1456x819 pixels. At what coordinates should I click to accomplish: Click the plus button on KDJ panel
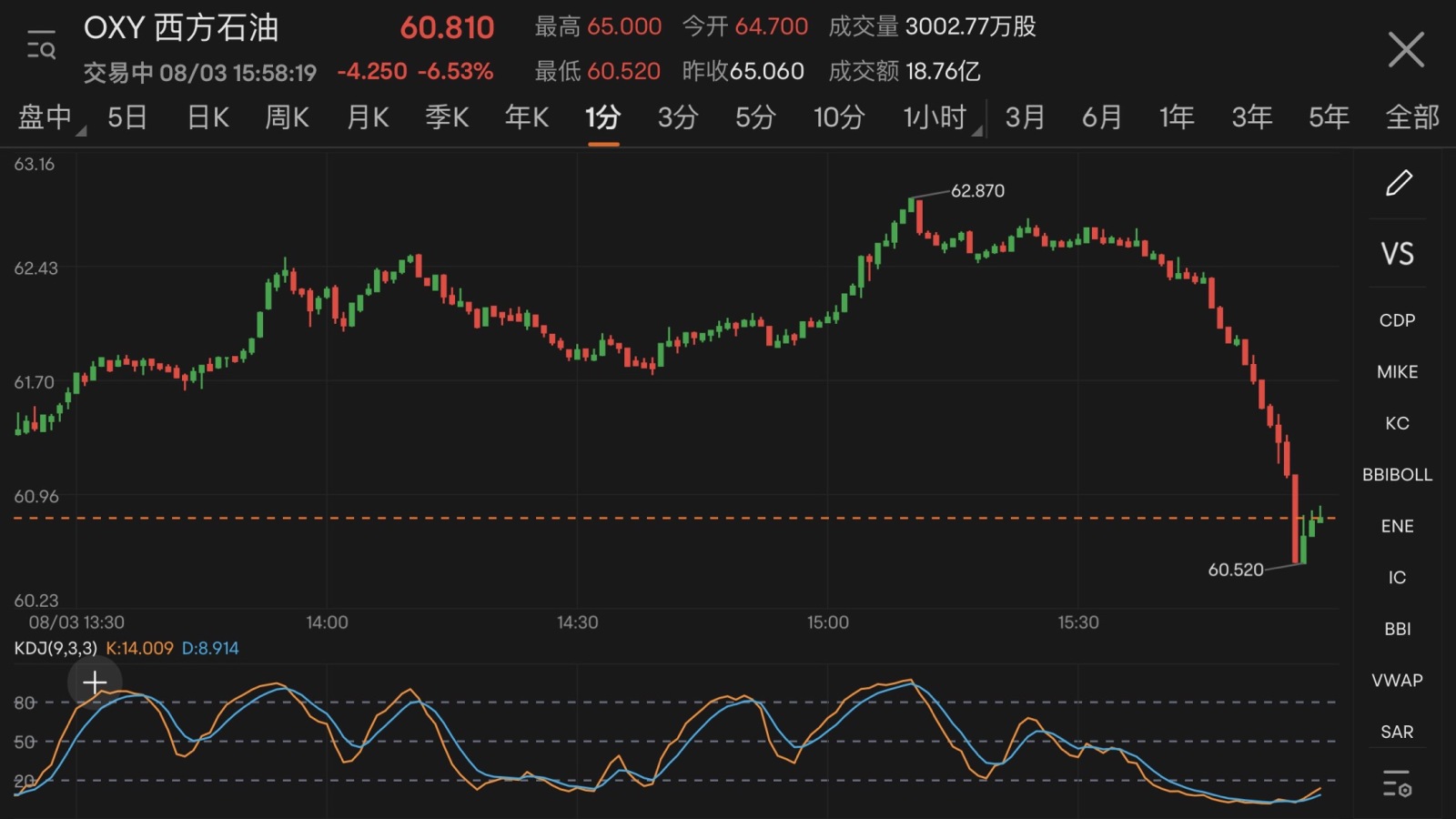click(95, 682)
